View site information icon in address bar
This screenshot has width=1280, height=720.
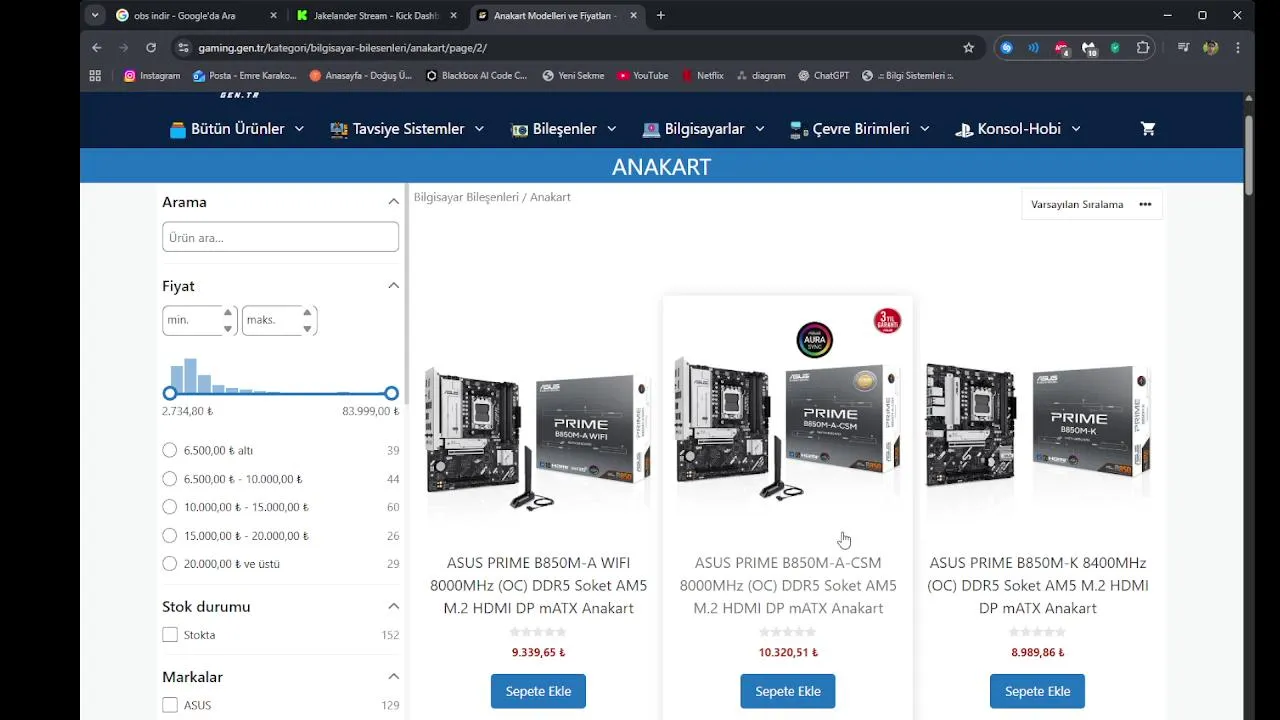click(x=183, y=48)
